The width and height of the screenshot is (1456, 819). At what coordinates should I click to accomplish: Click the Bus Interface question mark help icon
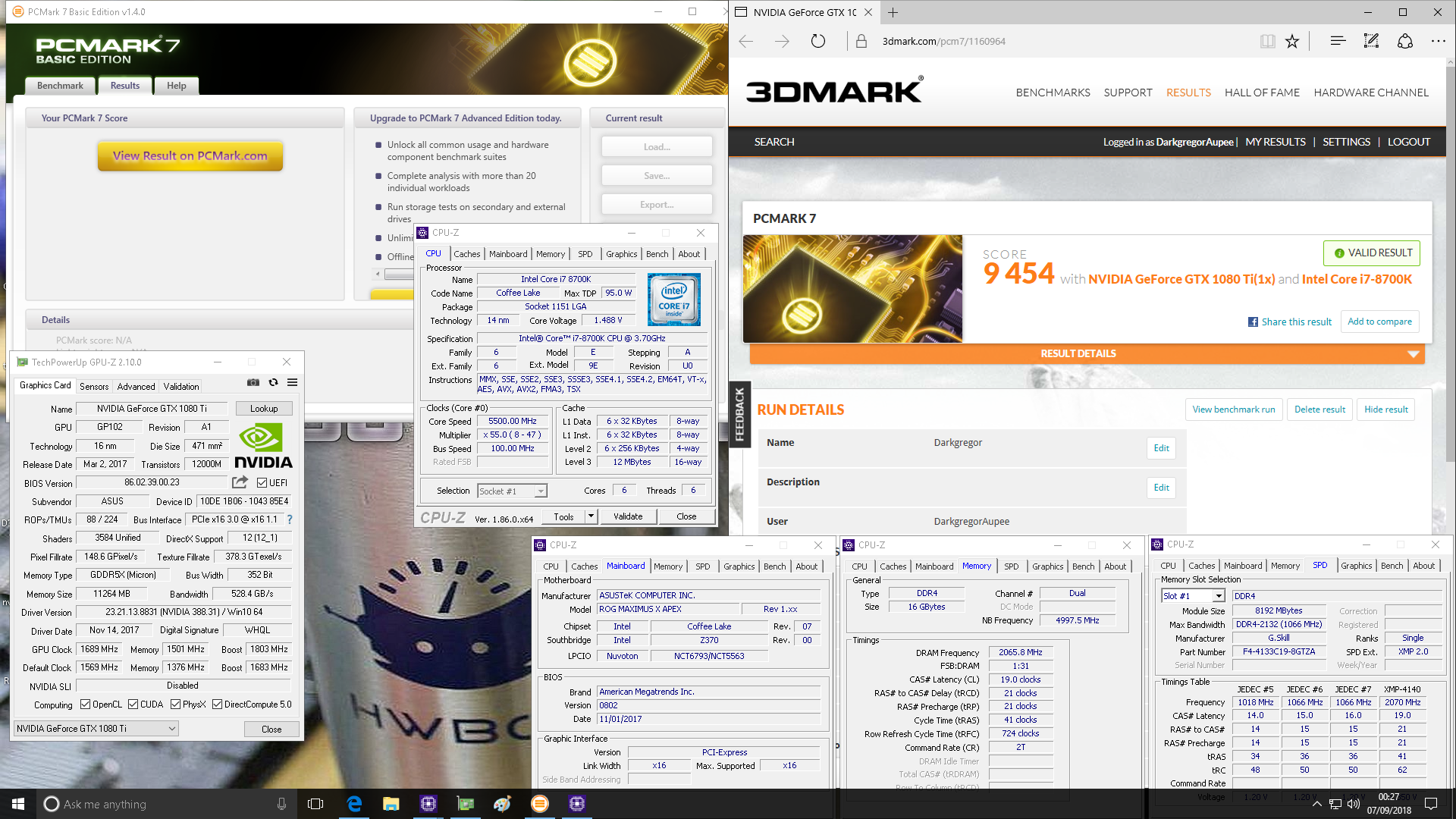point(289,519)
